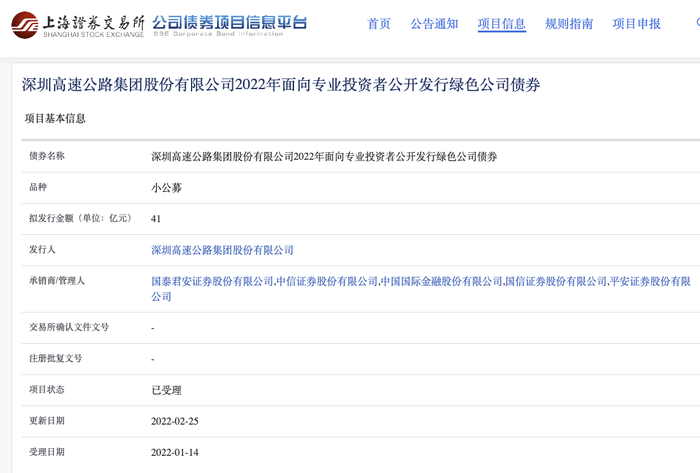
Task: Select the 项目信息 menu item
Action: click(x=502, y=24)
